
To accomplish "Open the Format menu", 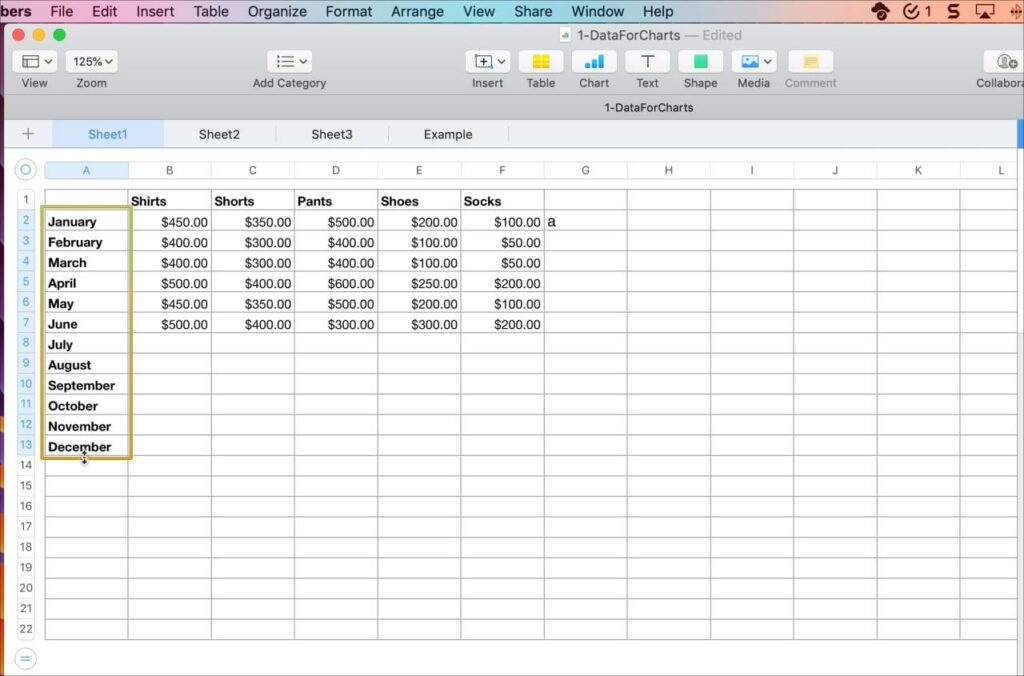I will click(x=348, y=11).
